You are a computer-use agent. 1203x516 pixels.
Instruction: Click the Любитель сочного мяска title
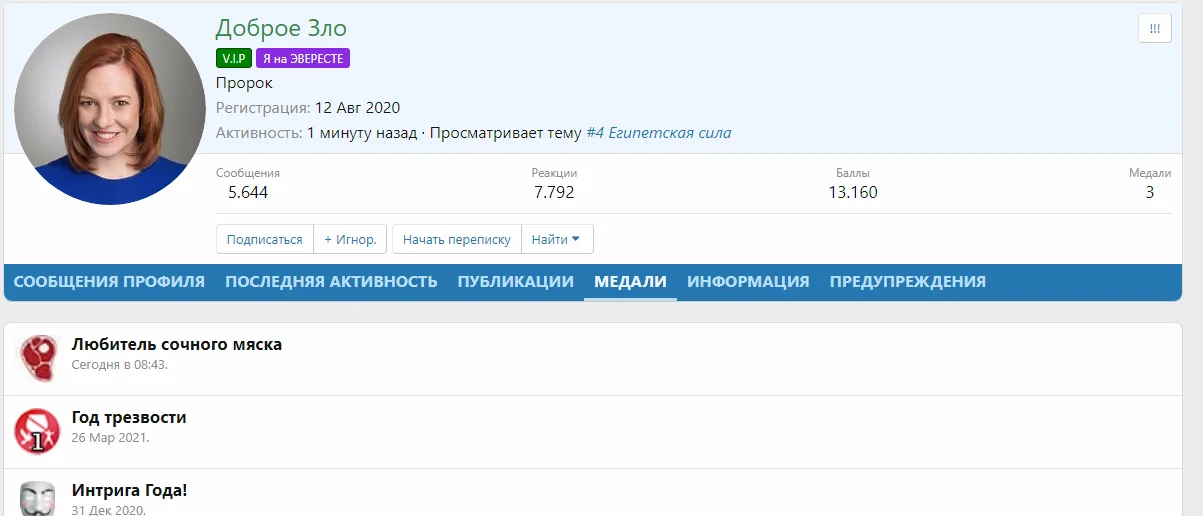pyautogui.click(x=177, y=344)
